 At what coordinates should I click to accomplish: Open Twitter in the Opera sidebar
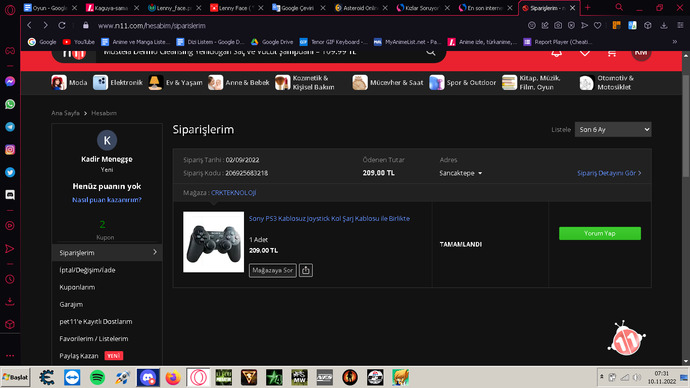tap(10, 172)
